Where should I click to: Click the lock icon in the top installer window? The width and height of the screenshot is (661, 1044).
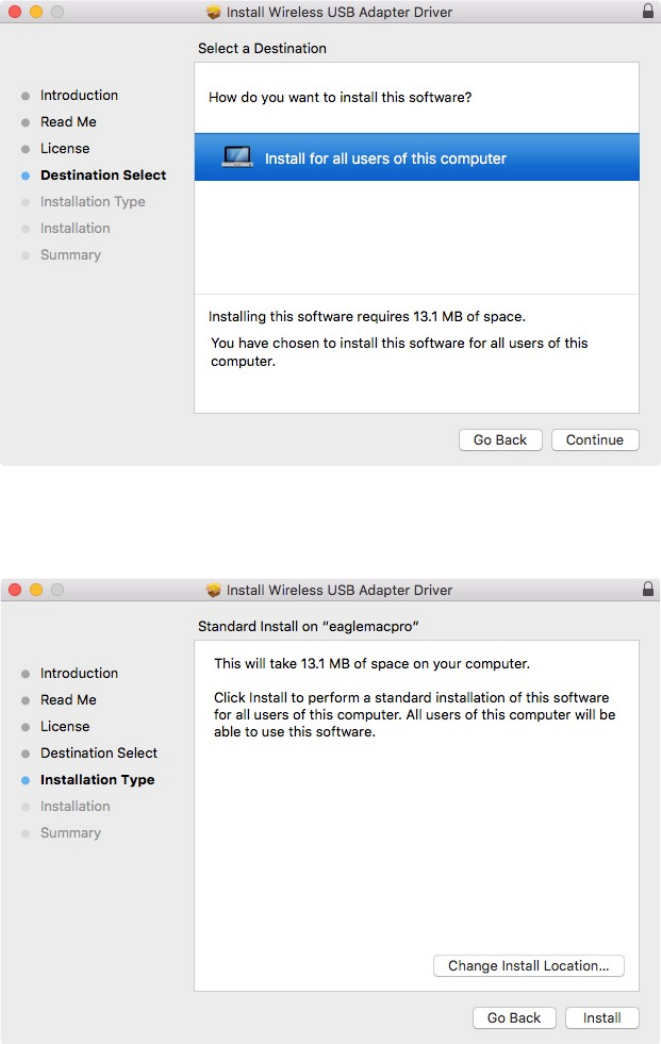point(648,11)
